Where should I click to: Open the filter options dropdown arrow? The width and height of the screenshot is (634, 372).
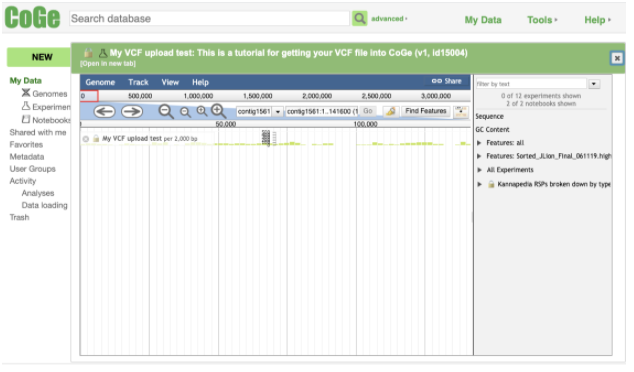(x=594, y=84)
